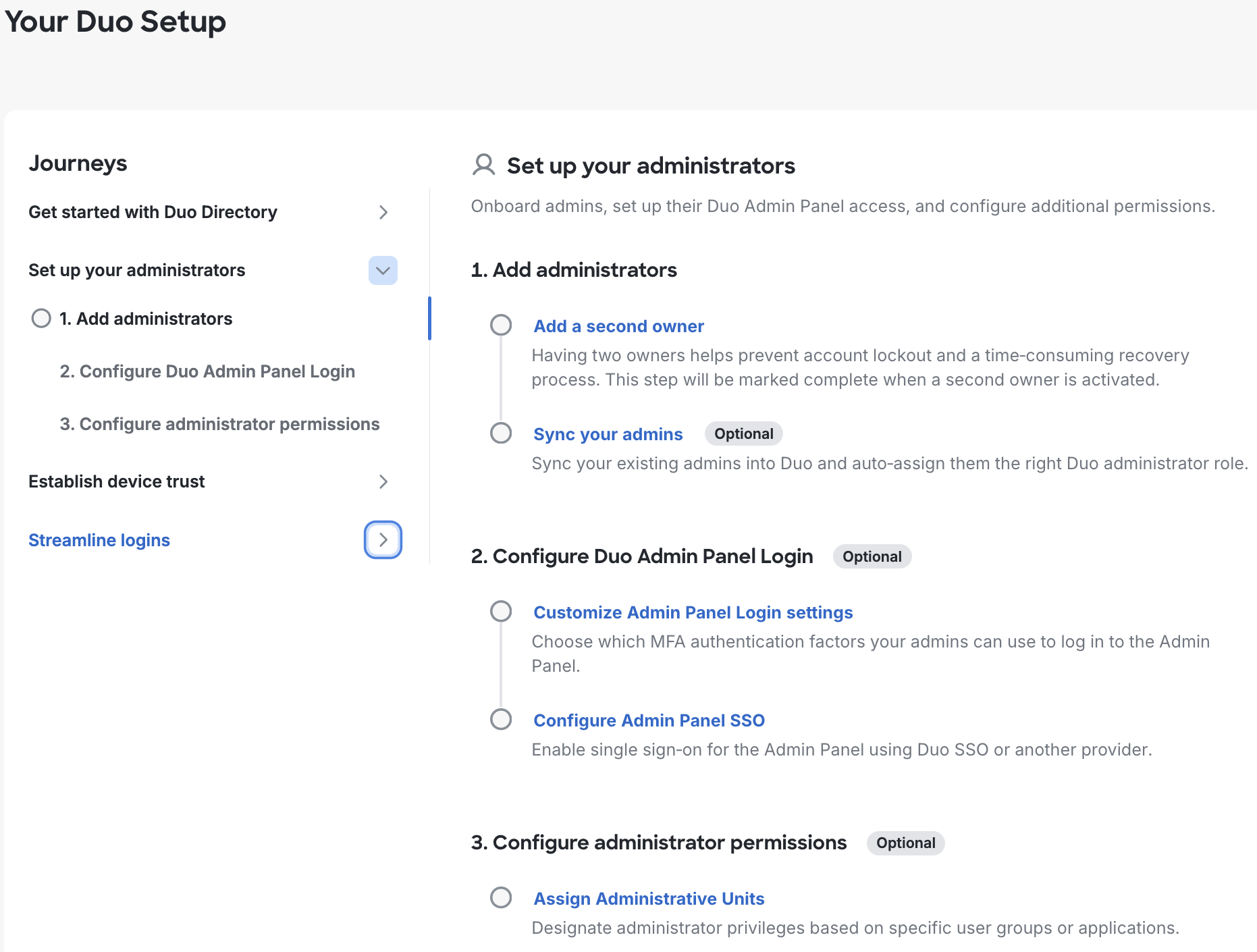
Task: Click the circle next to Sync your admins
Action: pos(501,433)
